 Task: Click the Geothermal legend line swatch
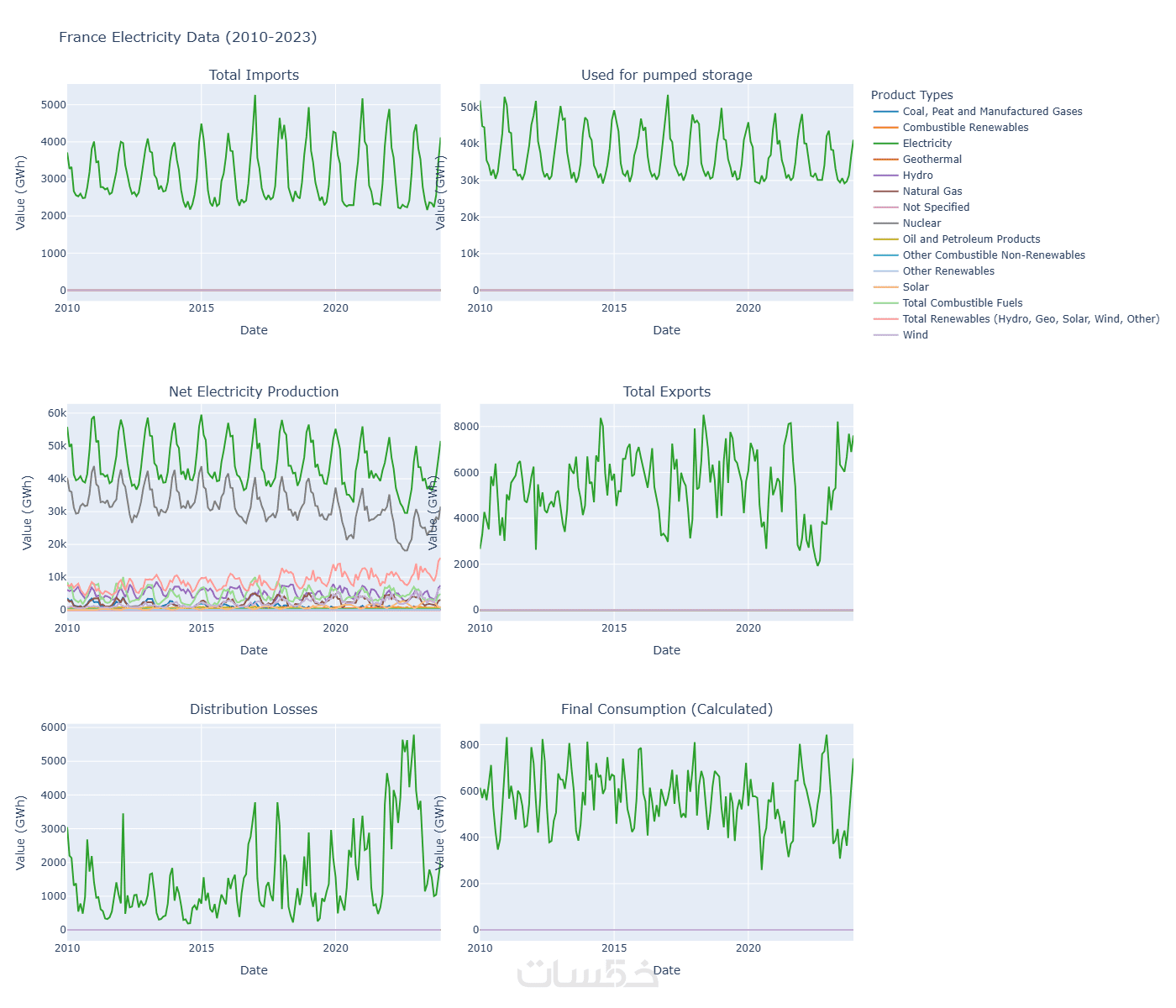coord(886,160)
